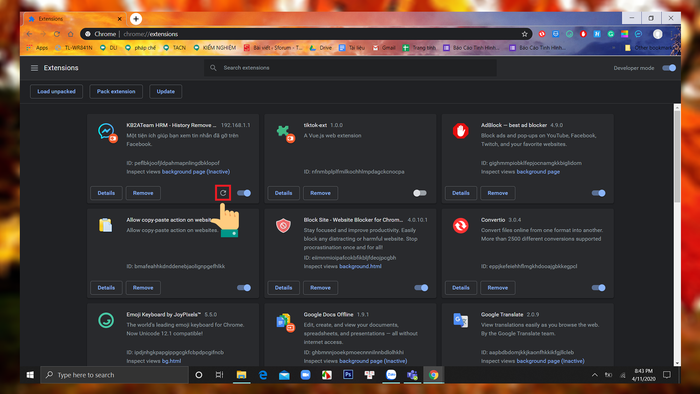Remove the Convertio extension
This screenshot has height=394, width=700.
[498, 287]
